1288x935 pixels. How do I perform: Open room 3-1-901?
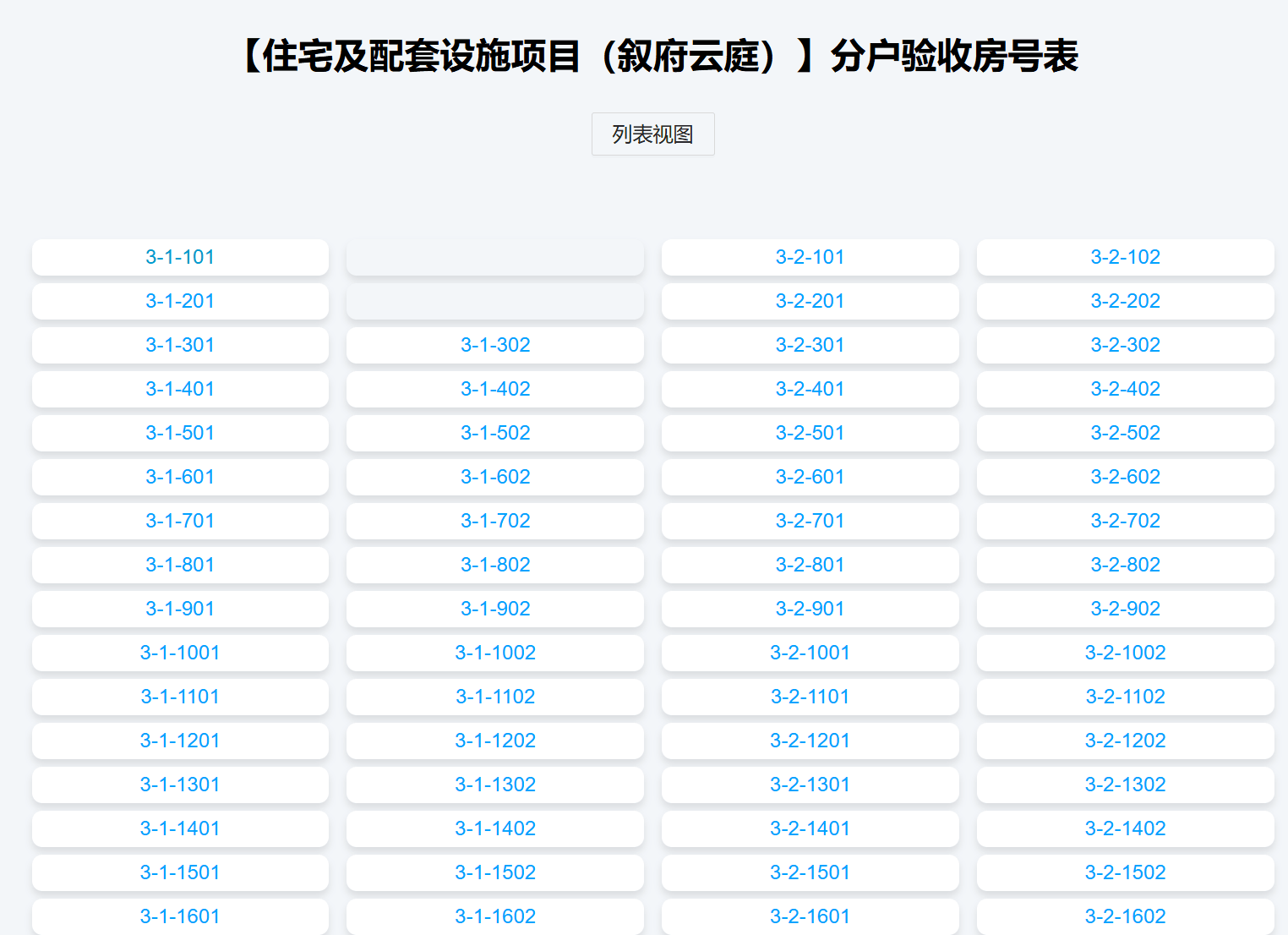[x=180, y=609]
